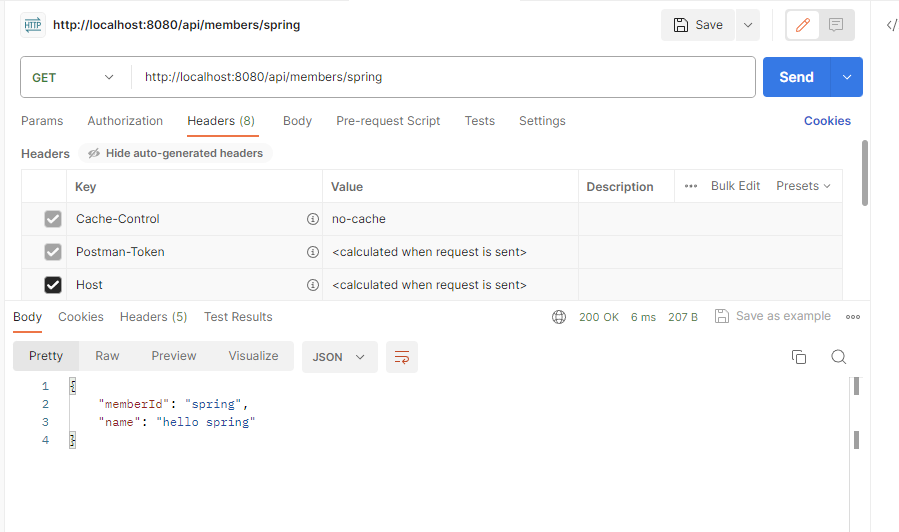Click "hello spring" value in response
The width and height of the screenshot is (899, 532).
point(206,423)
